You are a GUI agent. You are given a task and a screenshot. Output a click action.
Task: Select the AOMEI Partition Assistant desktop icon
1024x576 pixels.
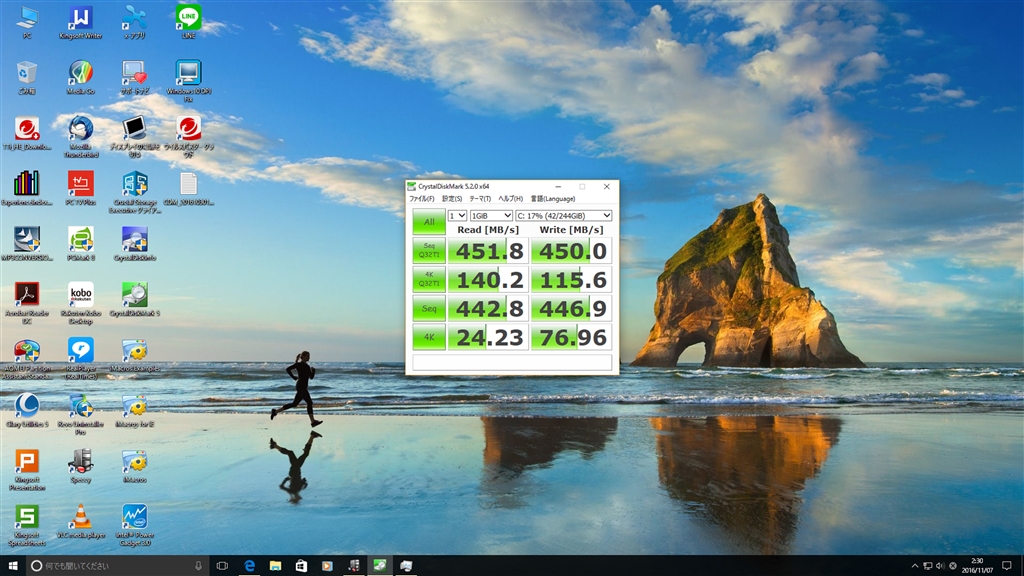coord(27,359)
